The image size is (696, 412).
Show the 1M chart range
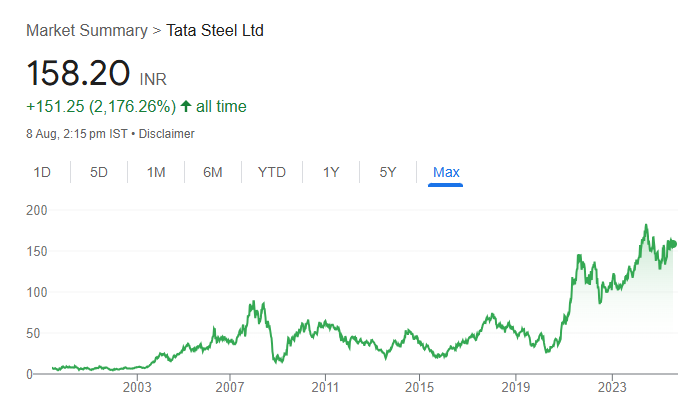(156, 172)
